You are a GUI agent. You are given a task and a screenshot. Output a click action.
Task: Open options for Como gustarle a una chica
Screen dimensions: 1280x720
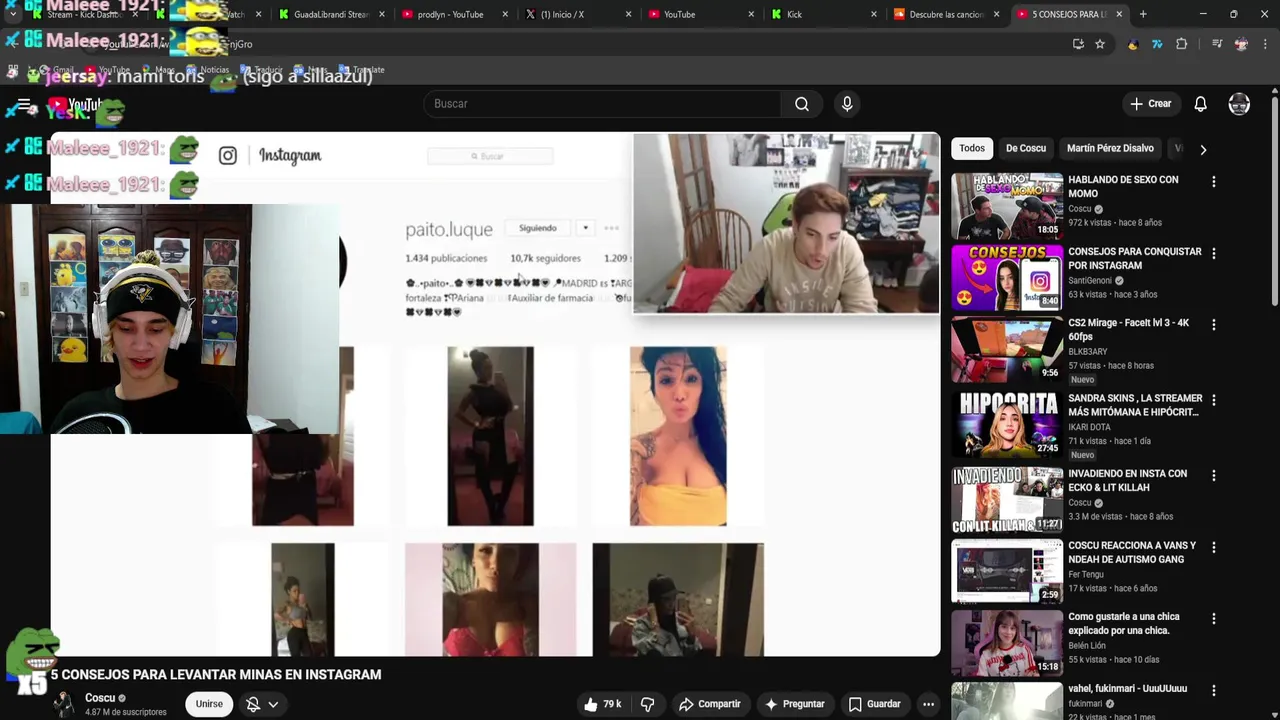(1214, 619)
